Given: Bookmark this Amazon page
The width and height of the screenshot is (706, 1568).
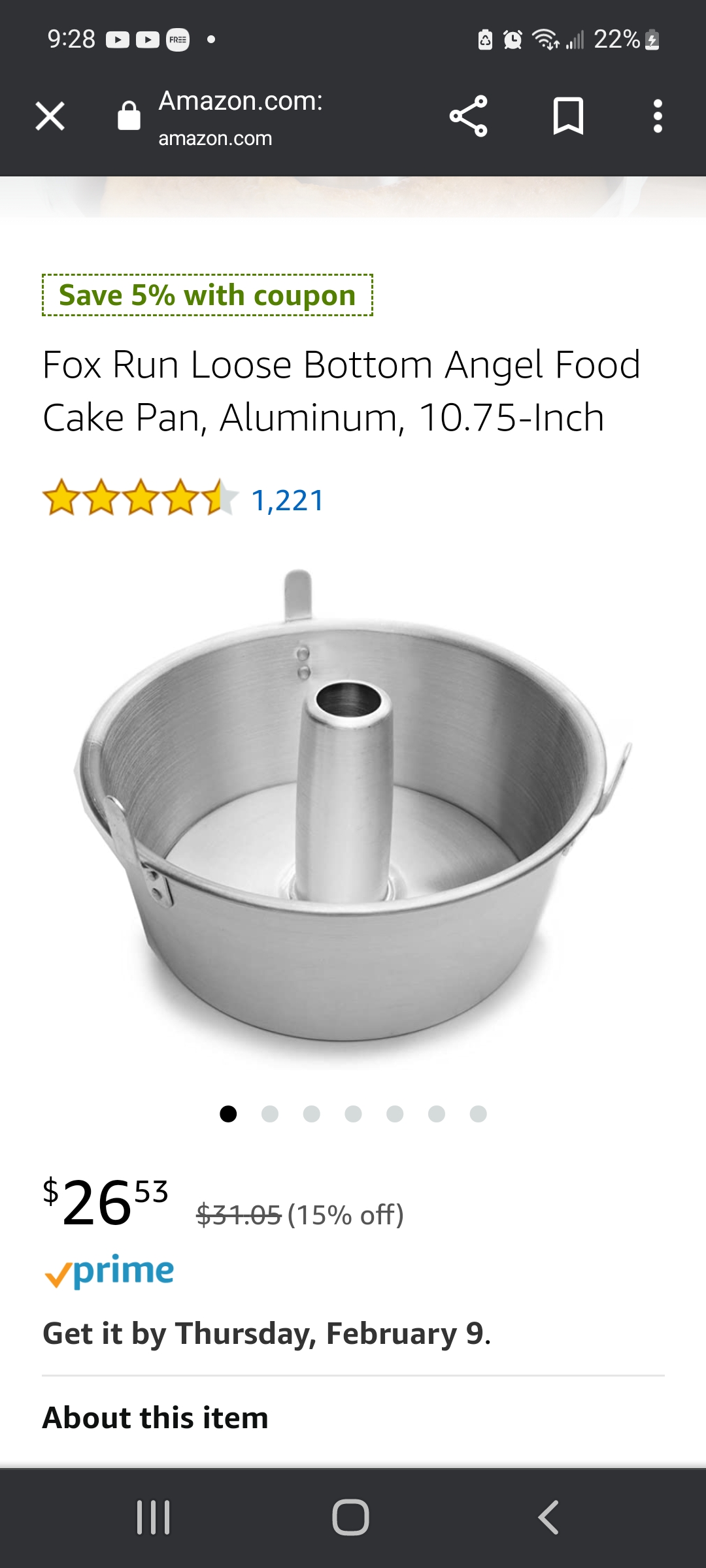Looking at the screenshot, I should tap(568, 116).
